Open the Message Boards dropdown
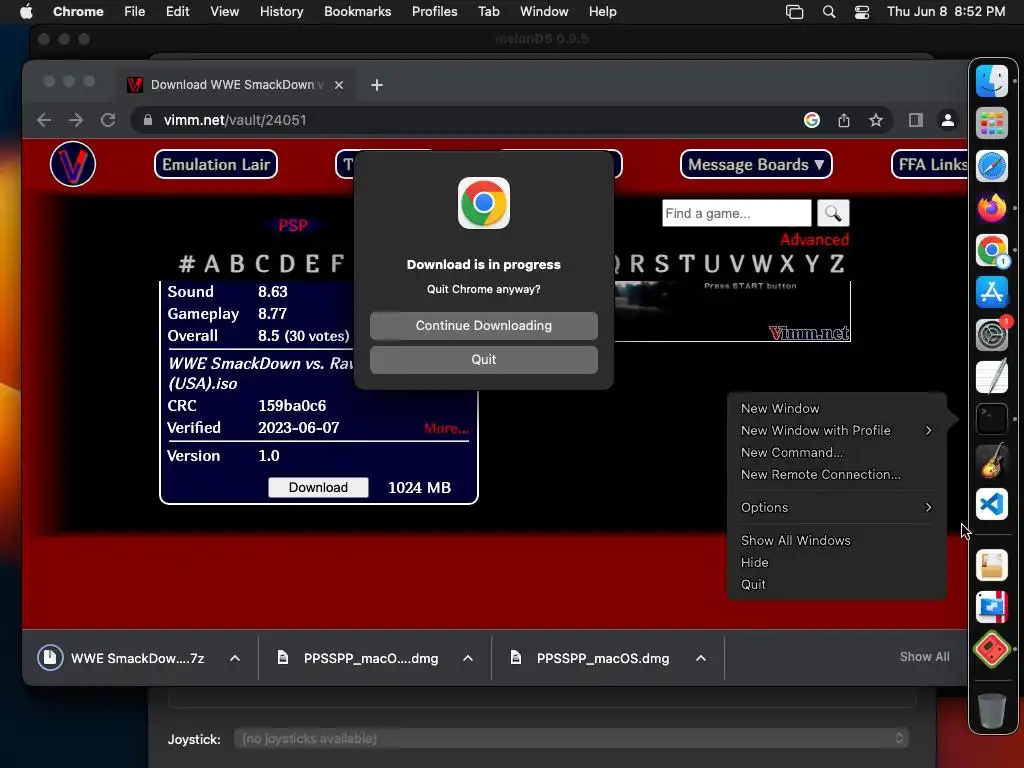Viewport: 1024px width, 768px height. click(756, 165)
